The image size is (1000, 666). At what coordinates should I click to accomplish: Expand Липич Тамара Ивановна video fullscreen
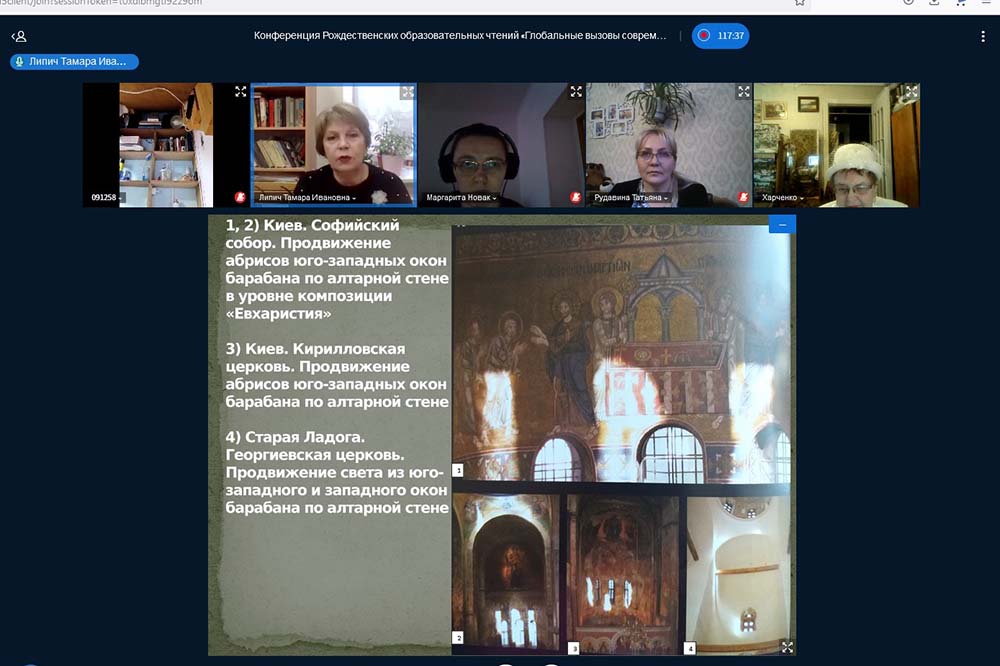(x=407, y=92)
